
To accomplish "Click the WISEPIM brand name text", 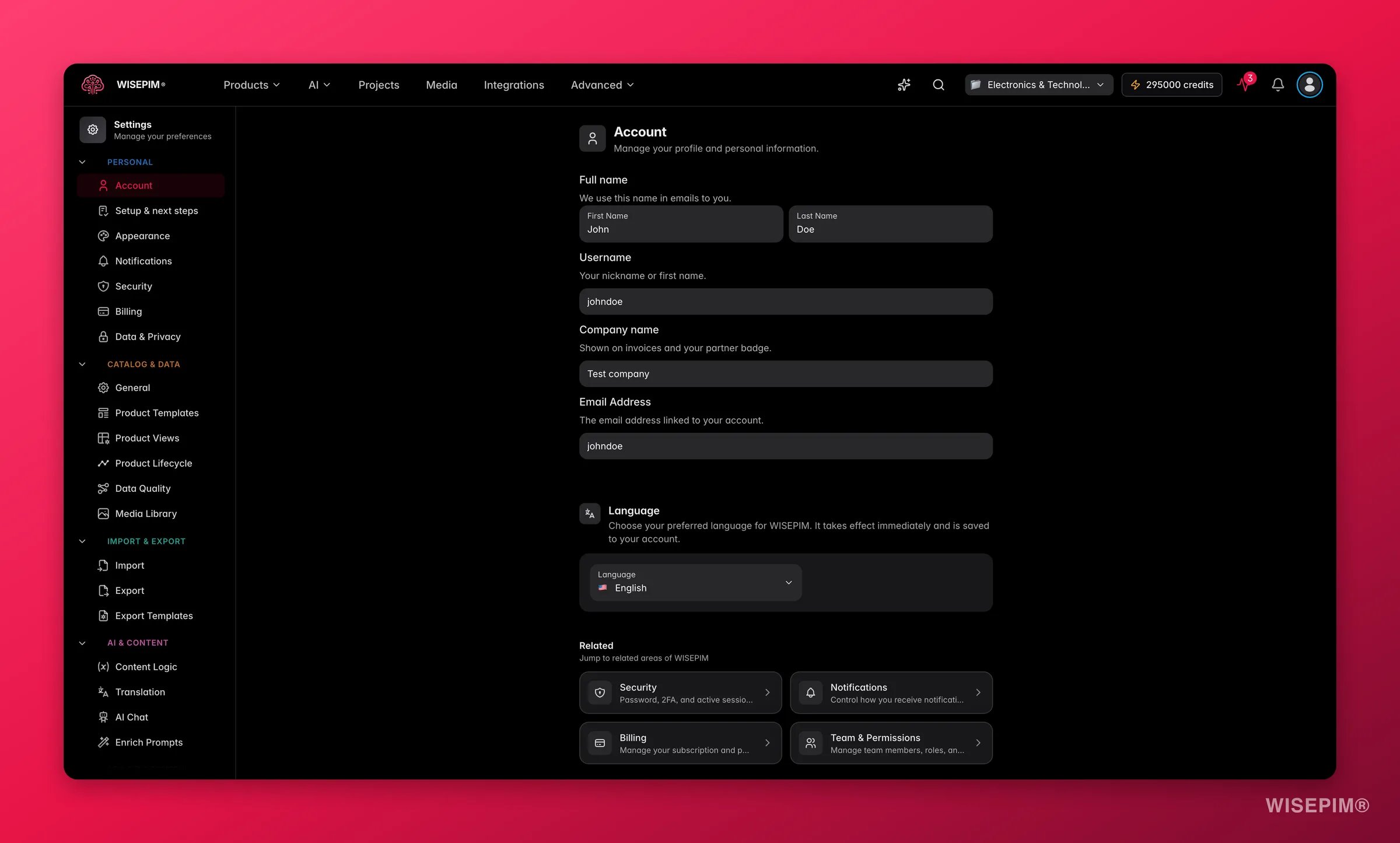I will [141, 85].
